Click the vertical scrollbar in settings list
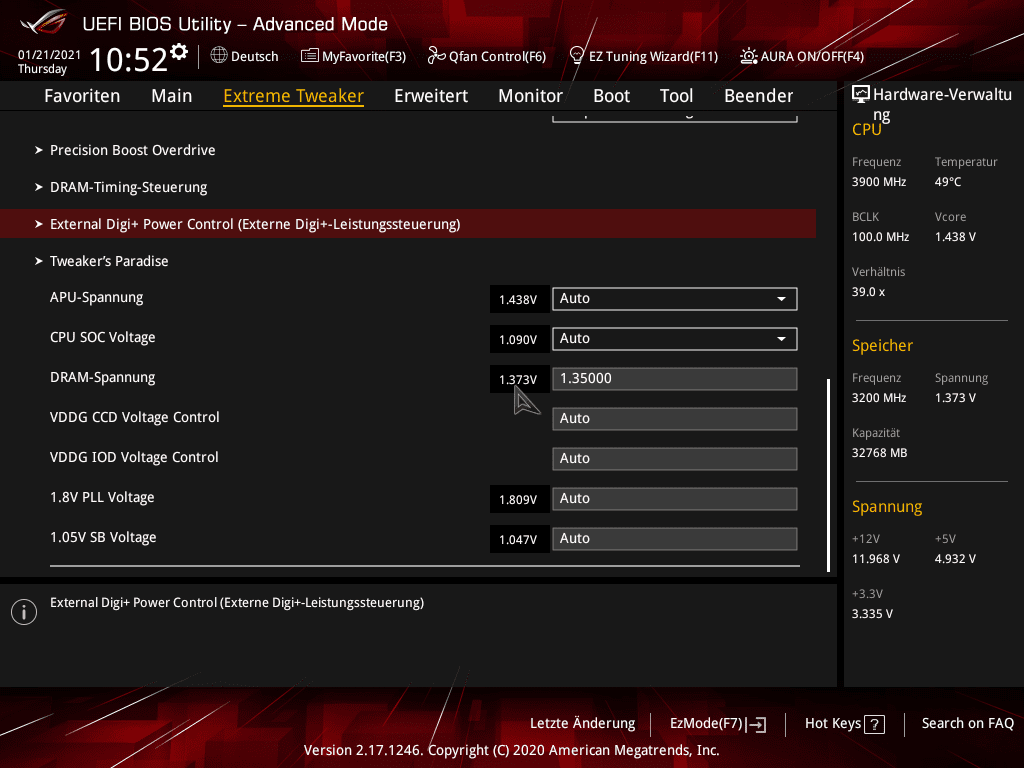This screenshot has width=1024, height=768. [x=828, y=475]
